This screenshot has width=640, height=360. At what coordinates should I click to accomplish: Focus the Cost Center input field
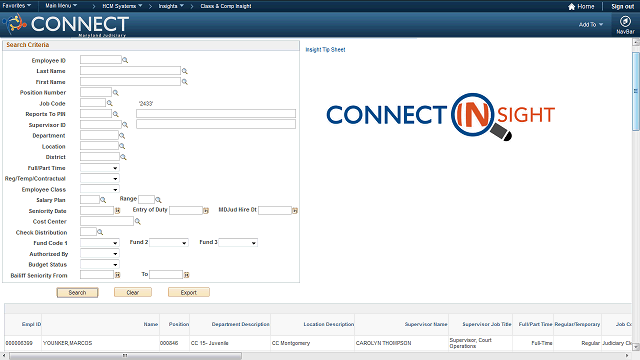click(x=107, y=222)
